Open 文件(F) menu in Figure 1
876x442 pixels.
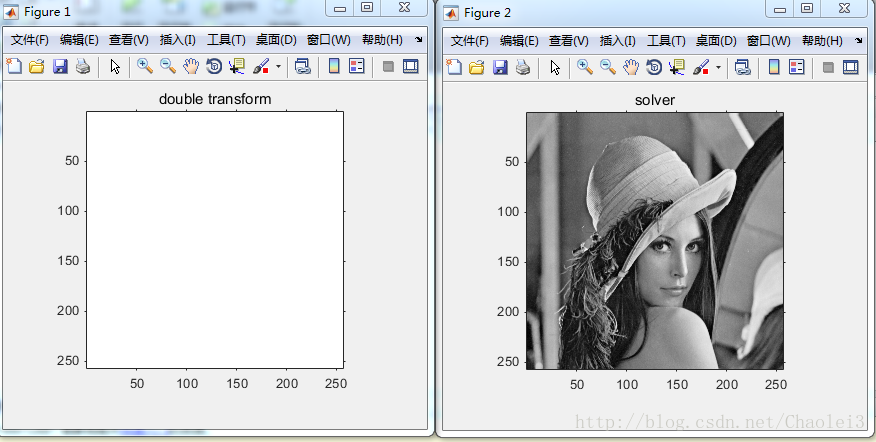pos(30,40)
